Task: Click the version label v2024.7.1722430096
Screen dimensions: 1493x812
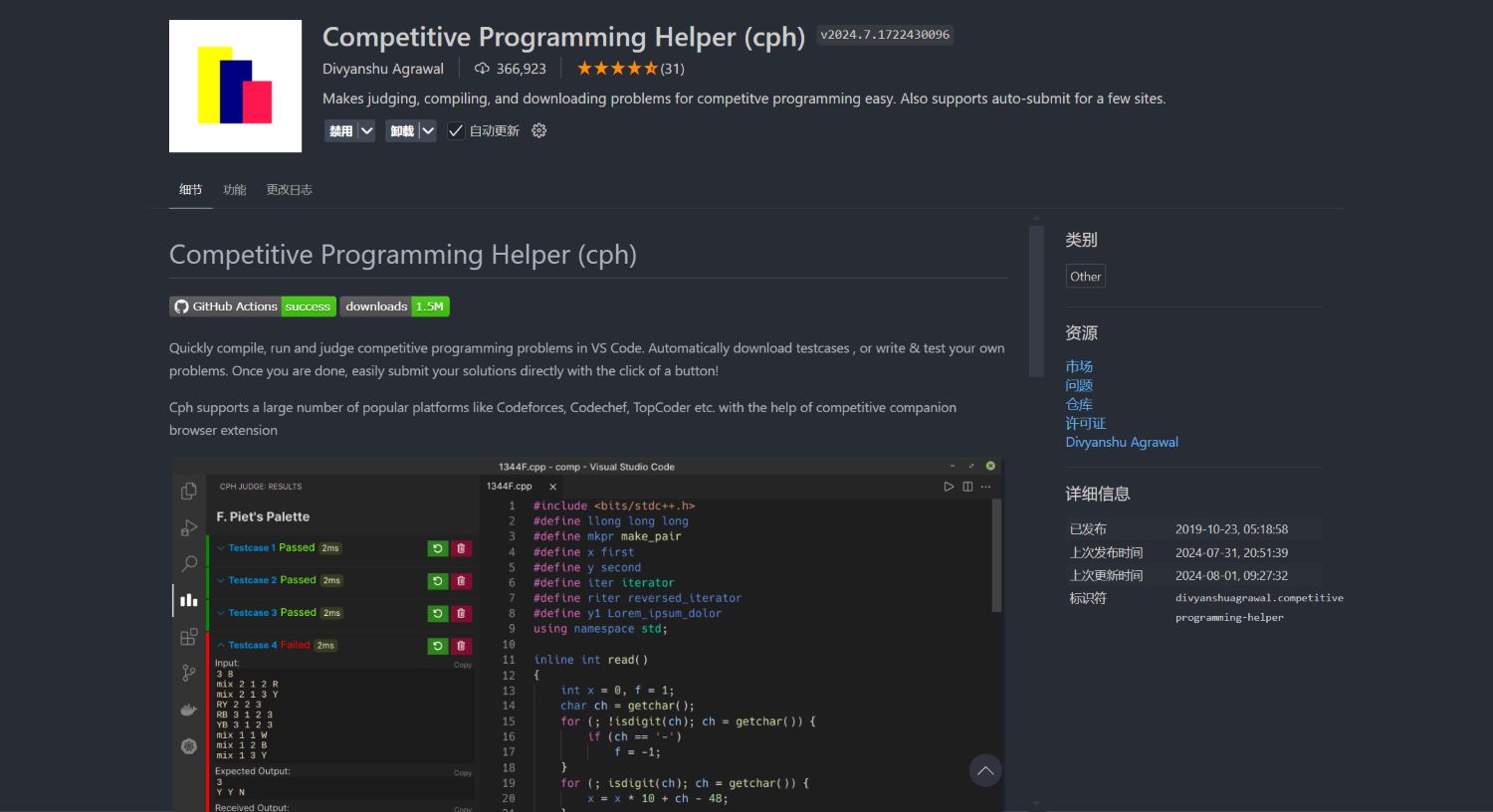Action: pos(885,35)
